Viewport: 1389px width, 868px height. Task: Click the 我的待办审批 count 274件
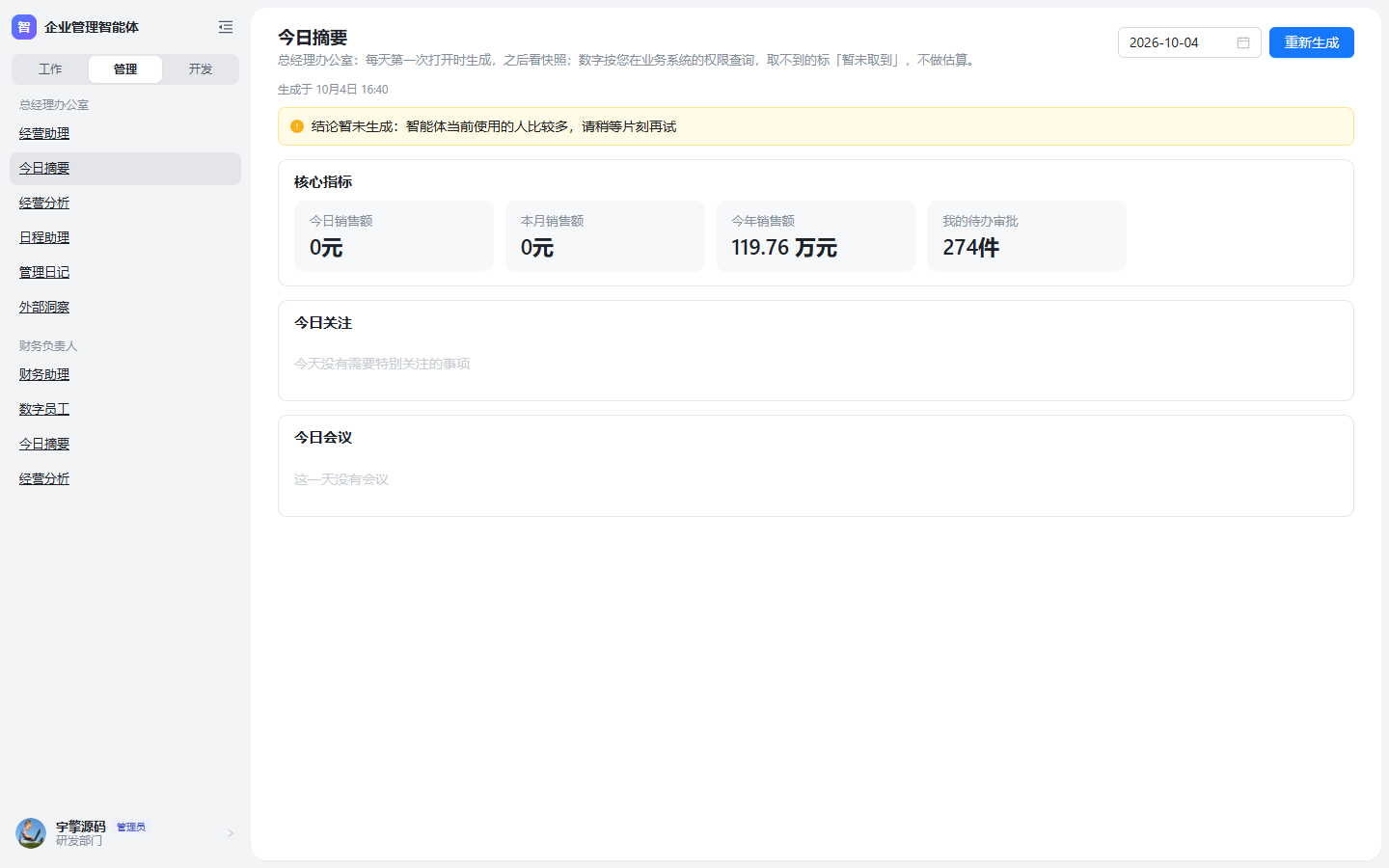(970, 248)
